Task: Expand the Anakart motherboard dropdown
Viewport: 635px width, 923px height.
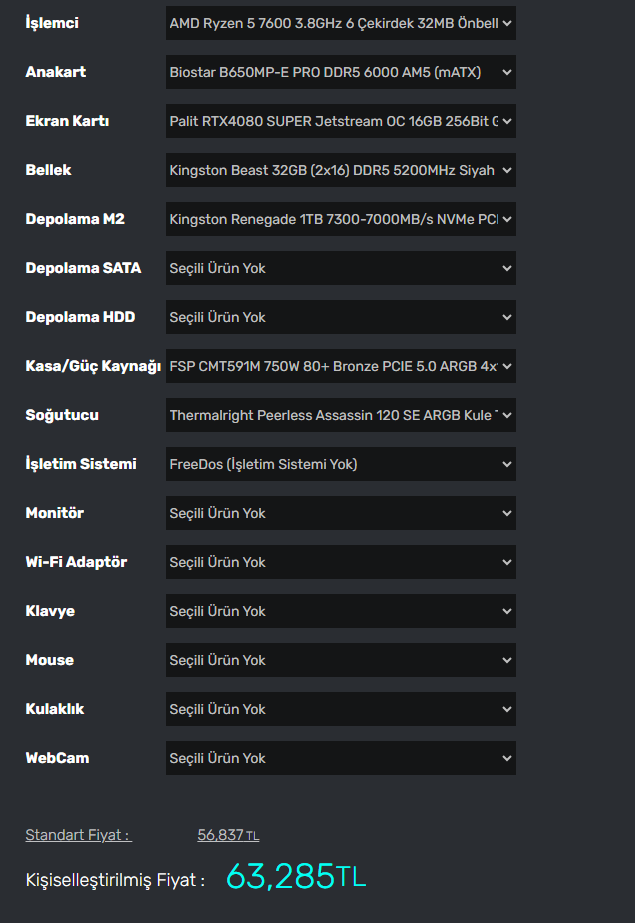Action: coord(340,72)
